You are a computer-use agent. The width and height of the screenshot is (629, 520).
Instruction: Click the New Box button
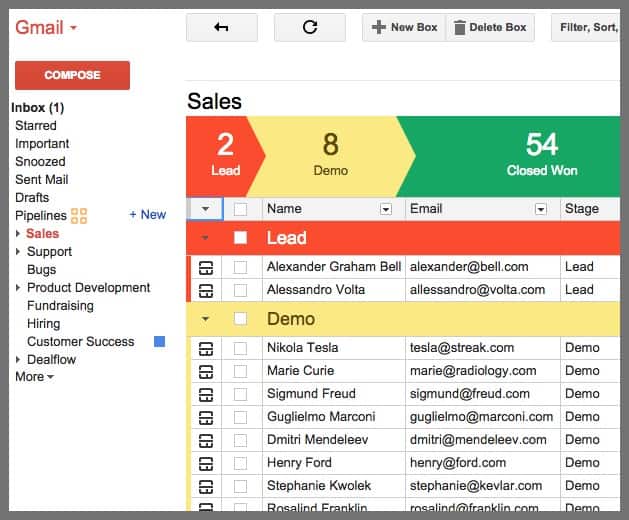point(404,28)
